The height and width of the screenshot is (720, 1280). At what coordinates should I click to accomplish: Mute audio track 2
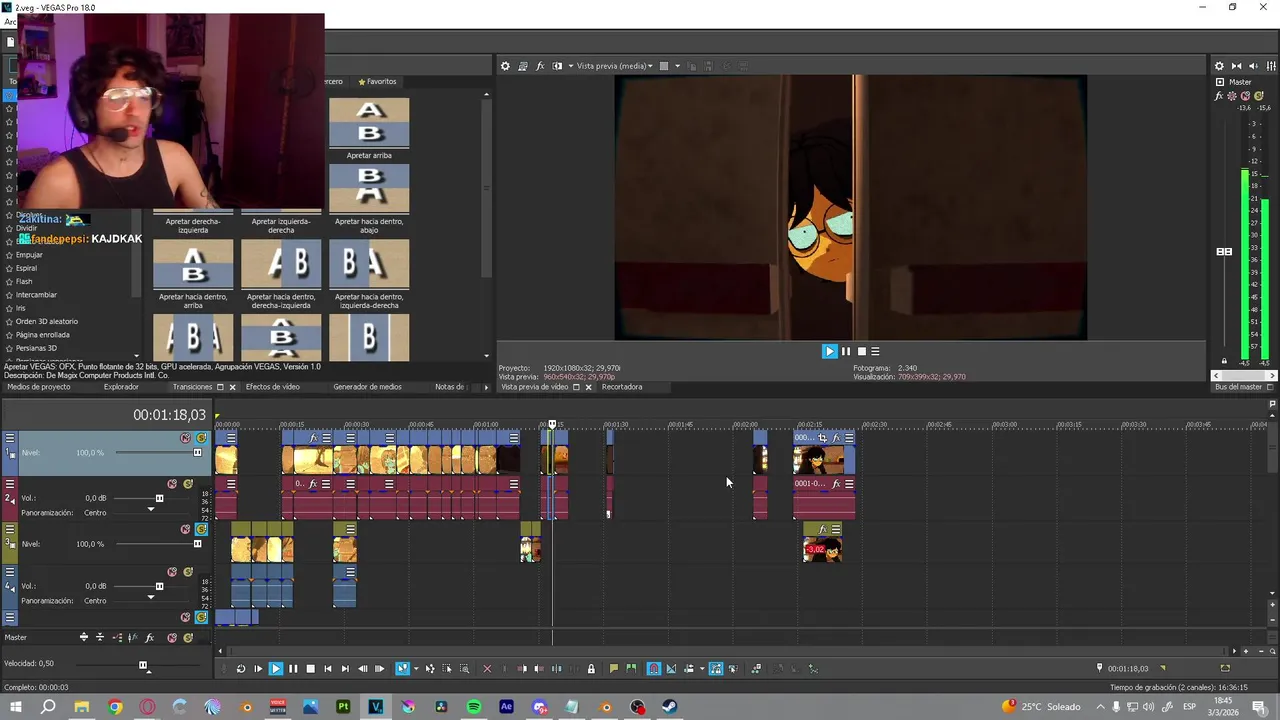click(x=172, y=484)
